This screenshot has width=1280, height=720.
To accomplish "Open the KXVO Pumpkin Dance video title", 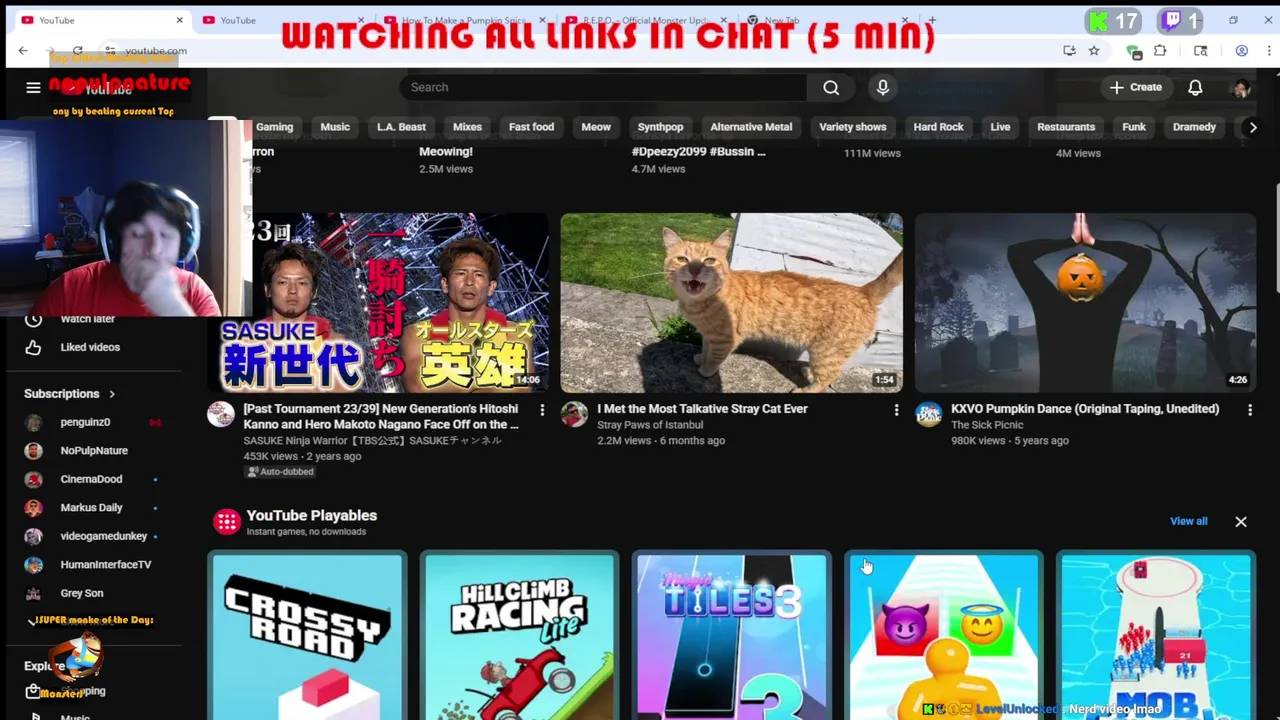I will click(x=1085, y=408).
